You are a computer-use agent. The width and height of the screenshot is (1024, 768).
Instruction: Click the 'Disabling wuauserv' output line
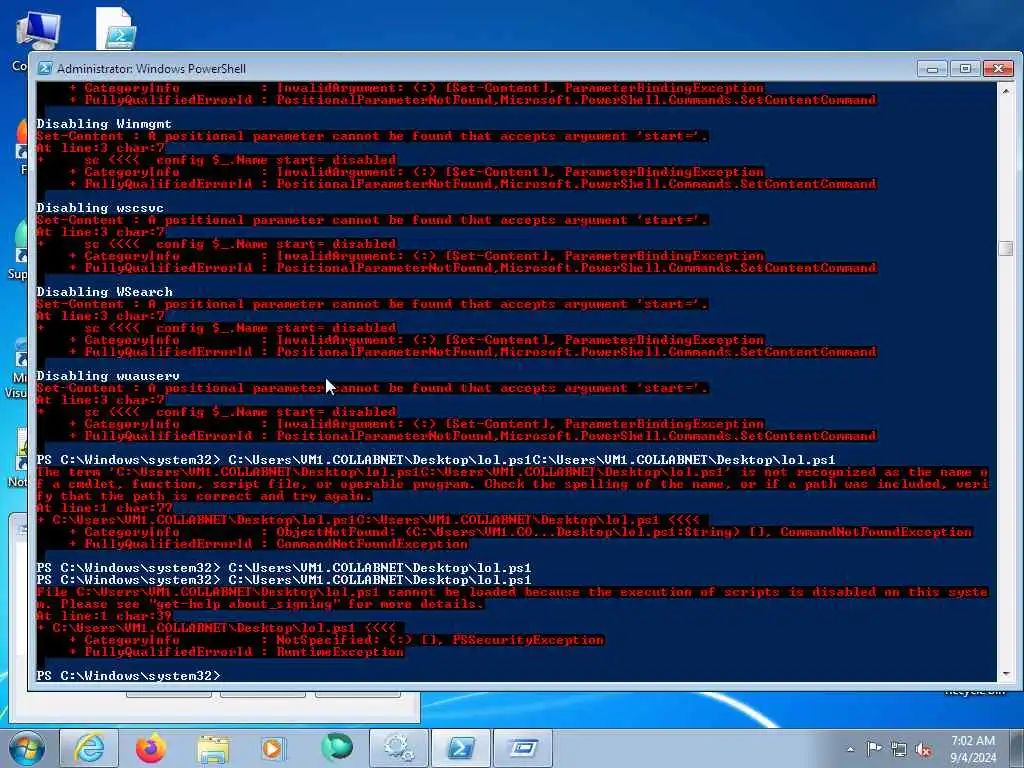click(108, 376)
